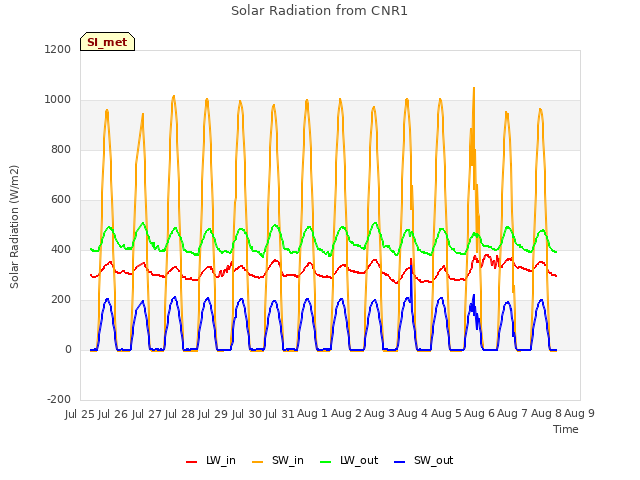Click the y-axis label Solar Radiation (W/m2)
The height and width of the screenshot is (480, 640).
(14, 227)
